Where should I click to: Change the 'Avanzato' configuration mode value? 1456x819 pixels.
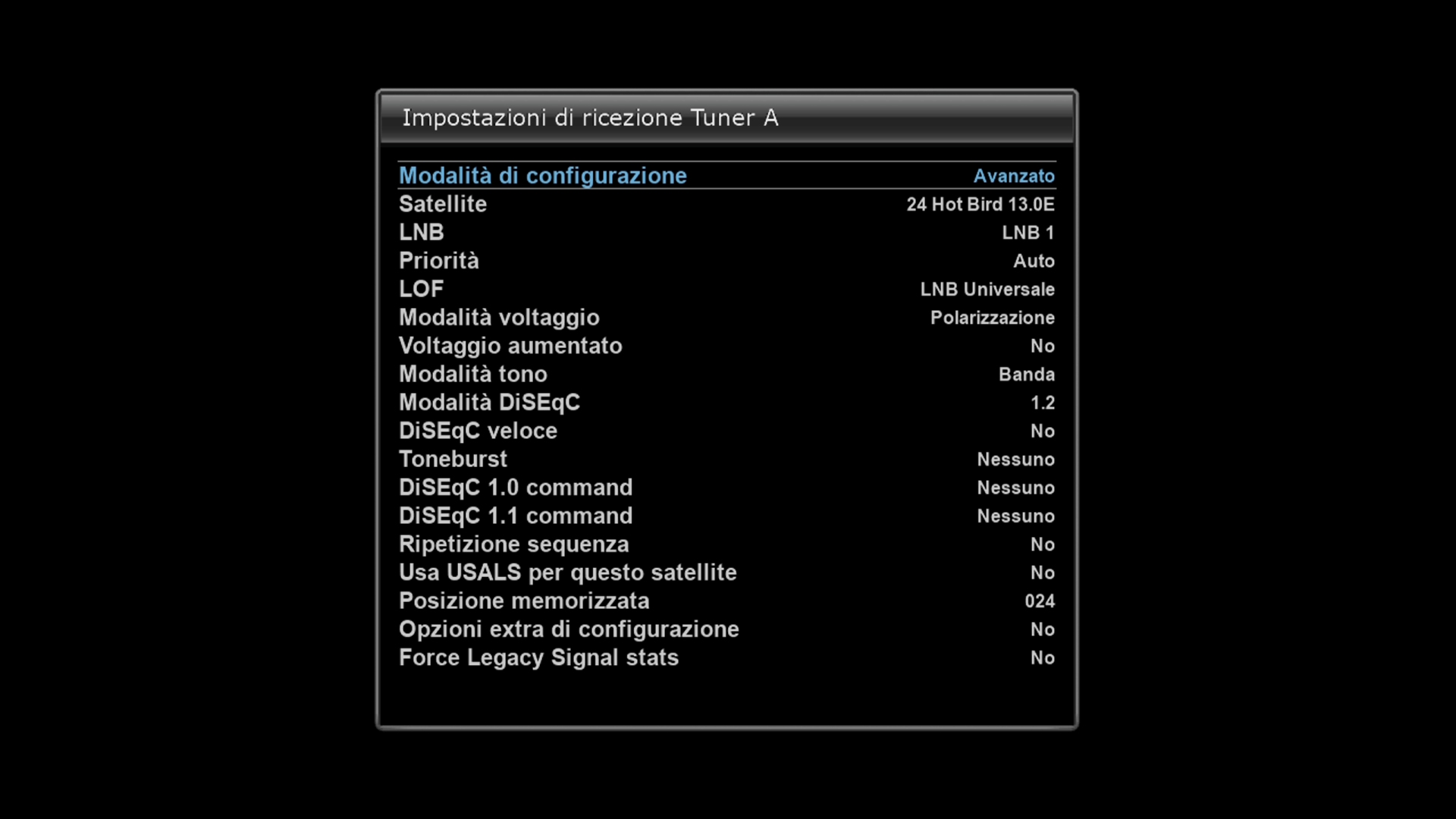(x=1014, y=176)
